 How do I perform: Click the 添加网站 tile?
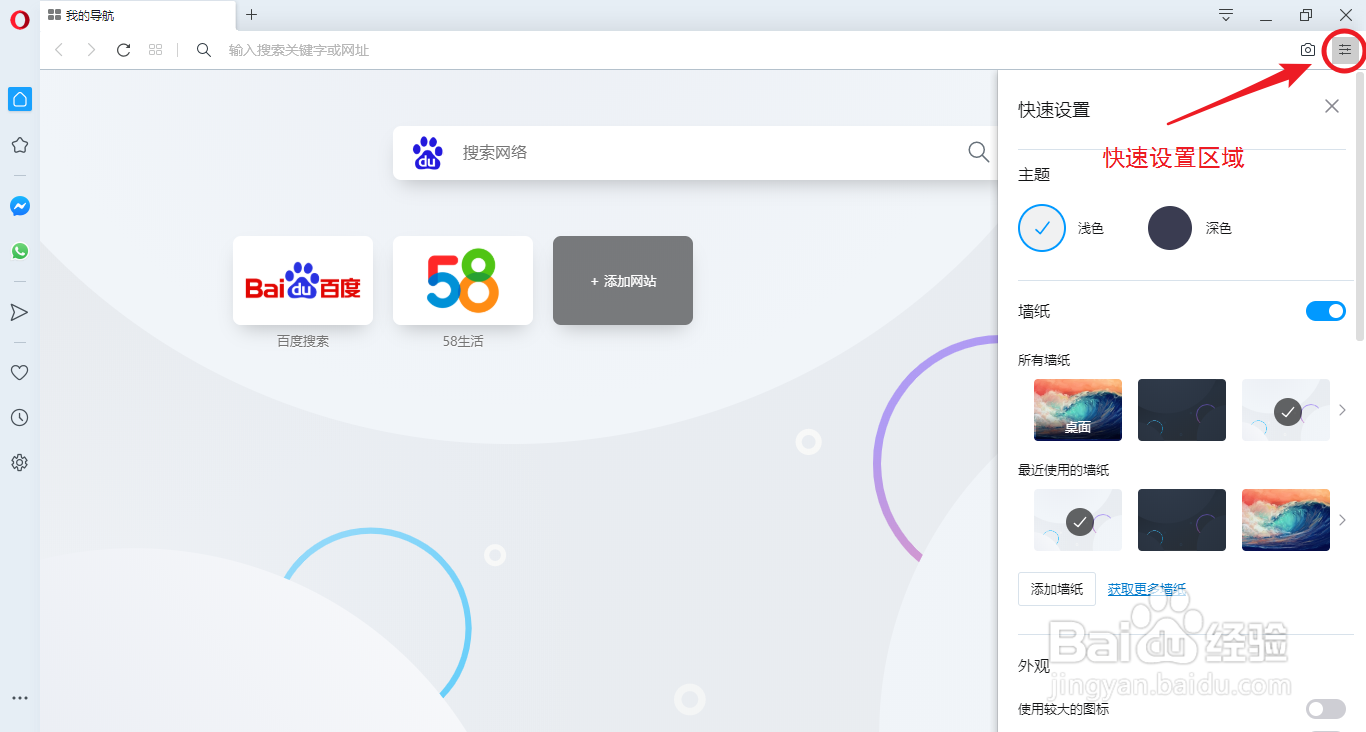(x=623, y=280)
